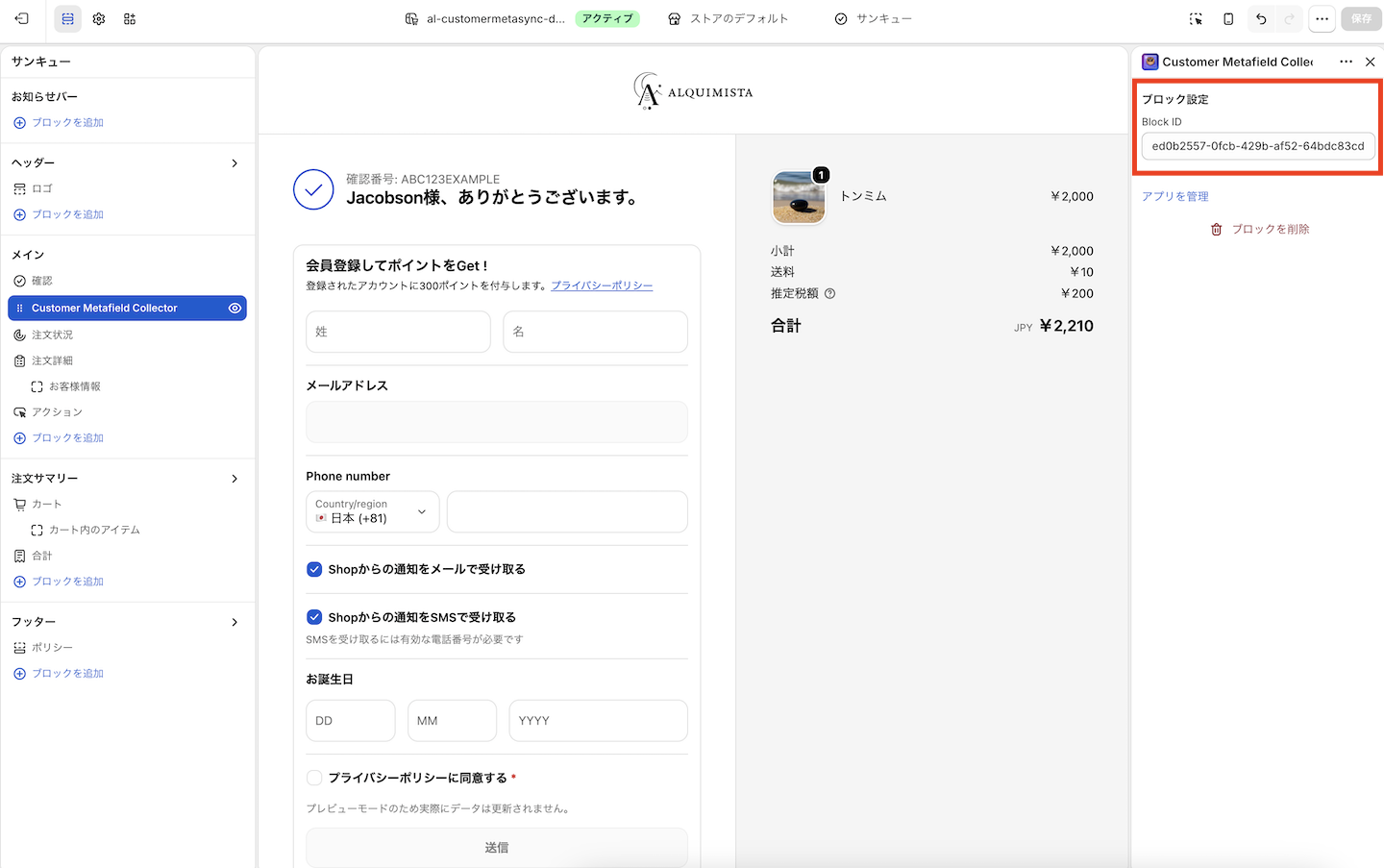Uncheck Shop notifications by email checkbox
Viewport: 1384px width, 868px height.
point(314,569)
